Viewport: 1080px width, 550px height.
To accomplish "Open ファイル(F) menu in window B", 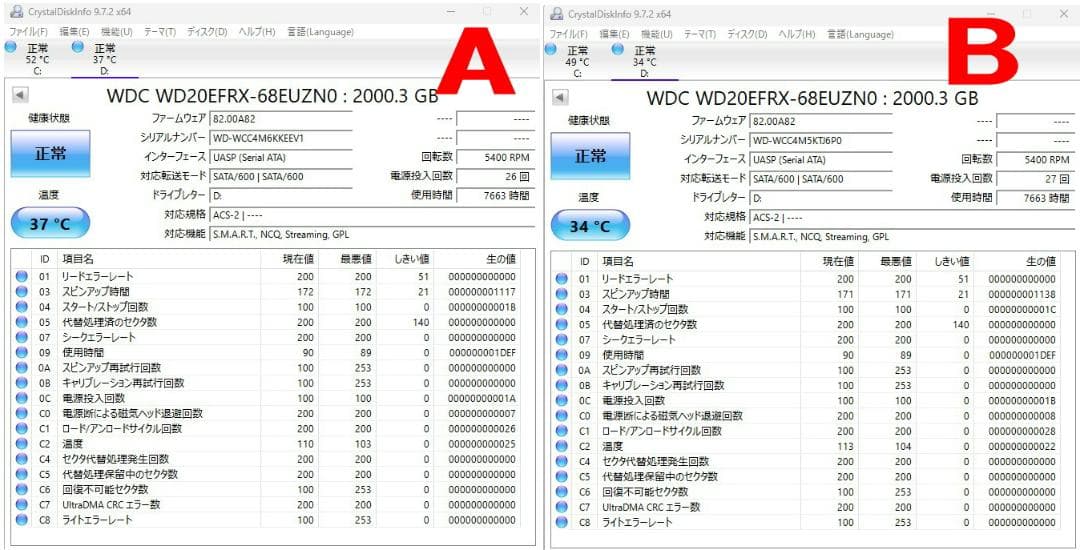I will pos(568,34).
